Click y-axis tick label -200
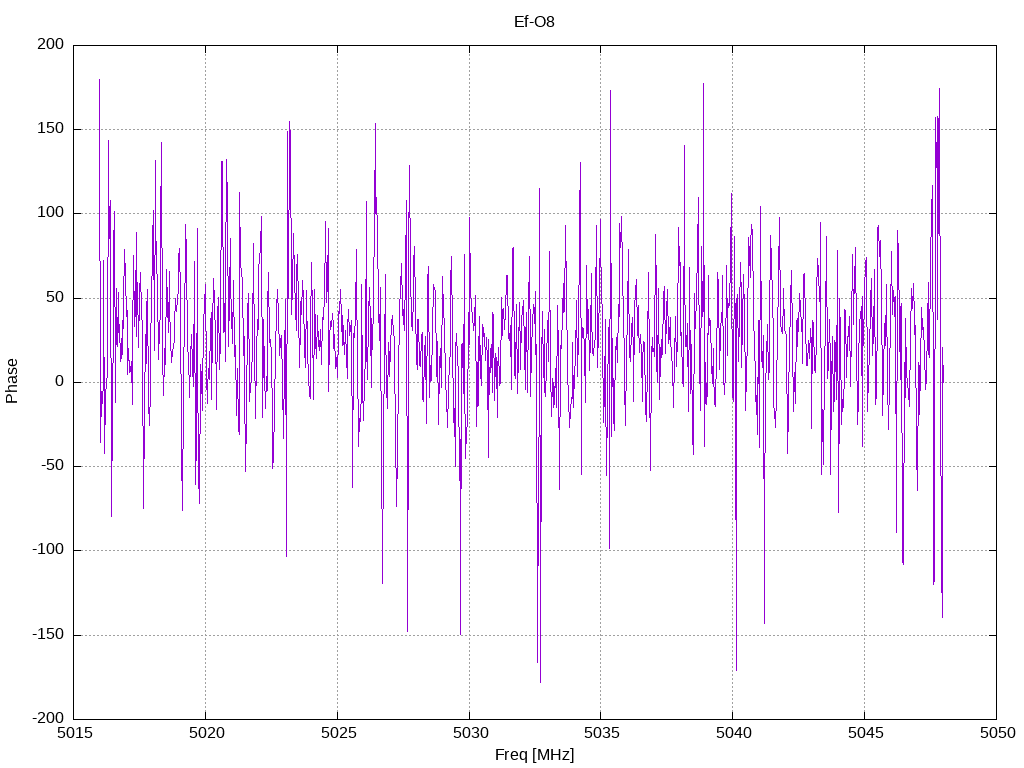 [x=48, y=718]
